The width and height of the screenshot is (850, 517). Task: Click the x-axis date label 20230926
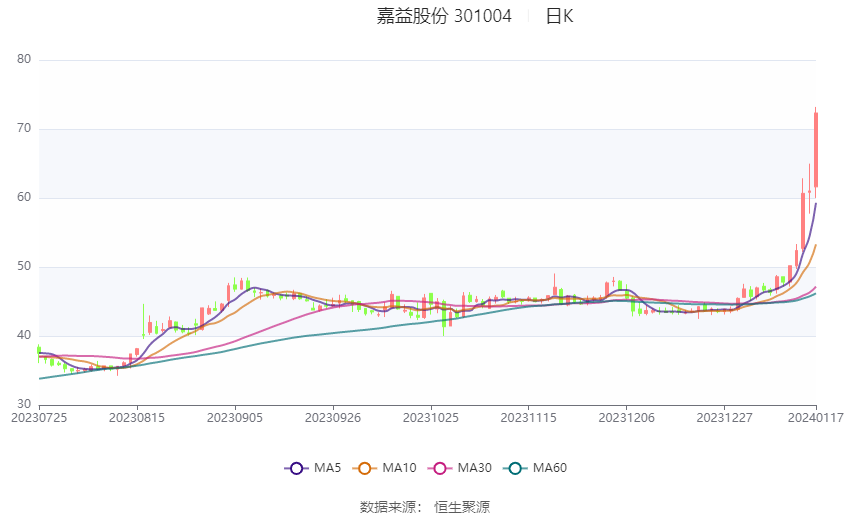coord(333,418)
